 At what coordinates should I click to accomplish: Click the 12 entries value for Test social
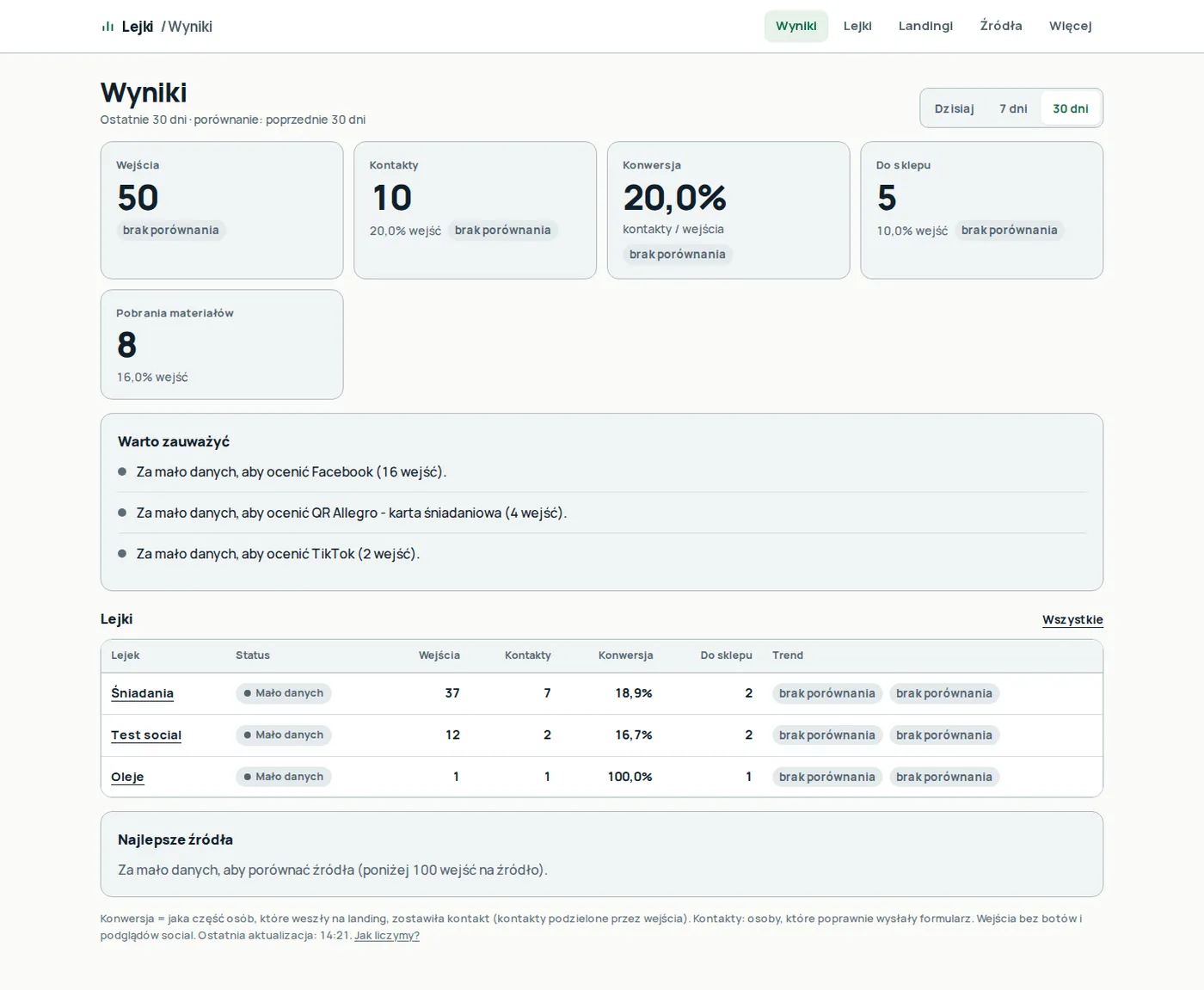(452, 735)
